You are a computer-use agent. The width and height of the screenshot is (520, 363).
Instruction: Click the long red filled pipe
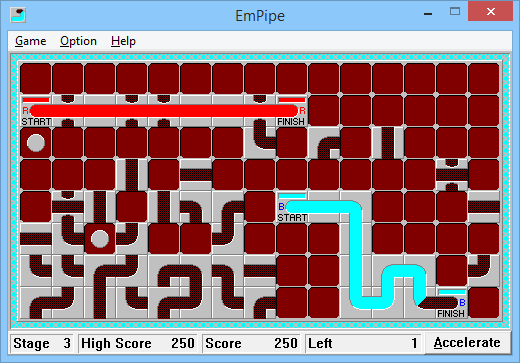(x=164, y=111)
